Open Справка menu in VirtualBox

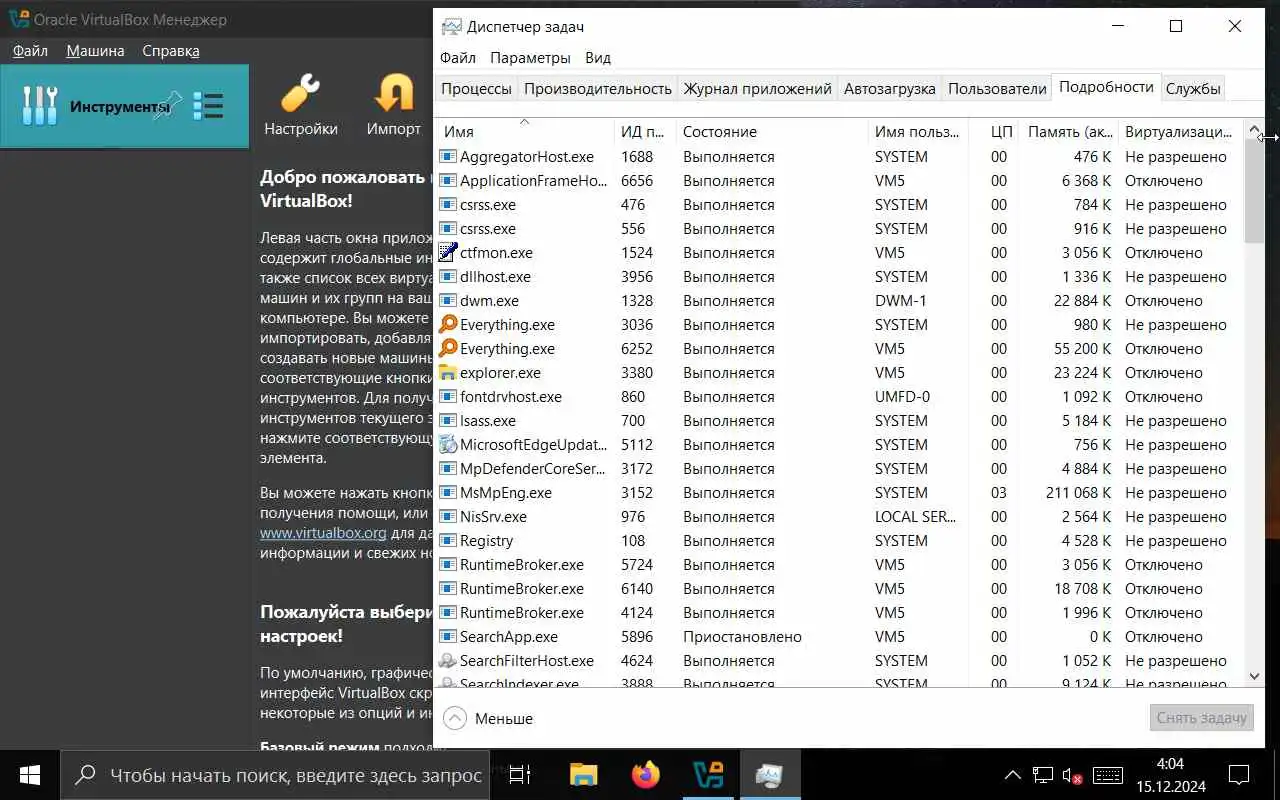[x=171, y=51]
